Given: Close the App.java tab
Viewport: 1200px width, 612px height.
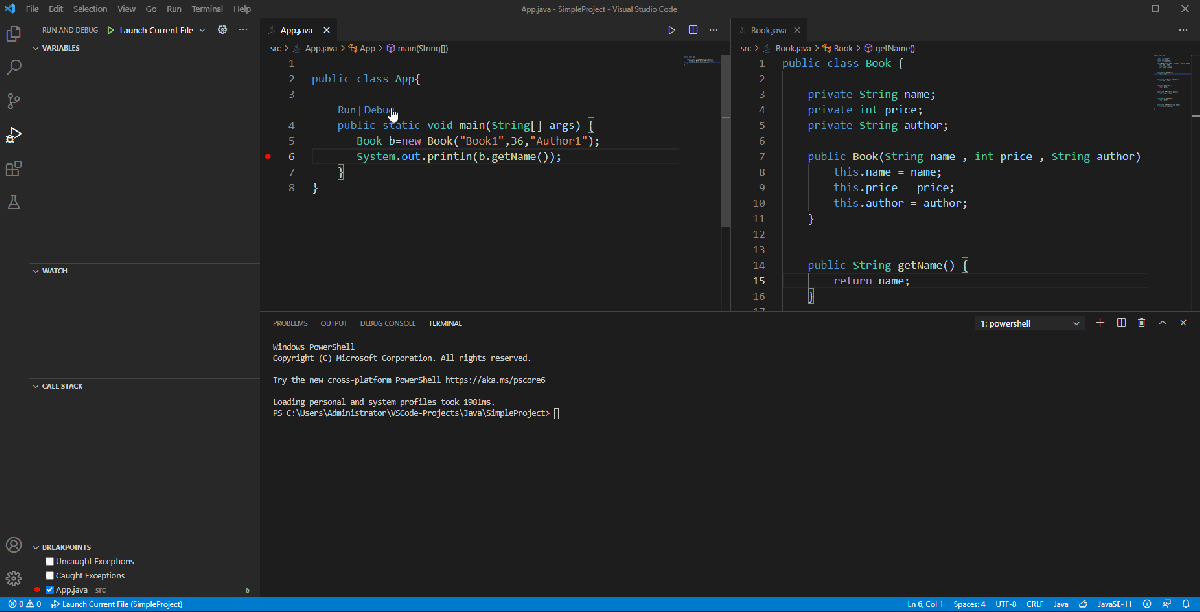Looking at the screenshot, I should pyautogui.click(x=326, y=31).
